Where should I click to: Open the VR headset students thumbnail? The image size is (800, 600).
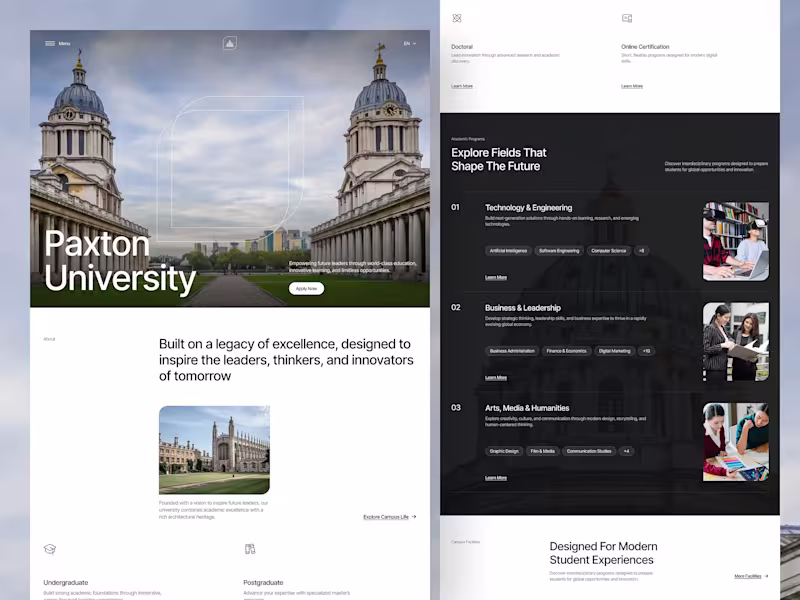tap(736, 241)
